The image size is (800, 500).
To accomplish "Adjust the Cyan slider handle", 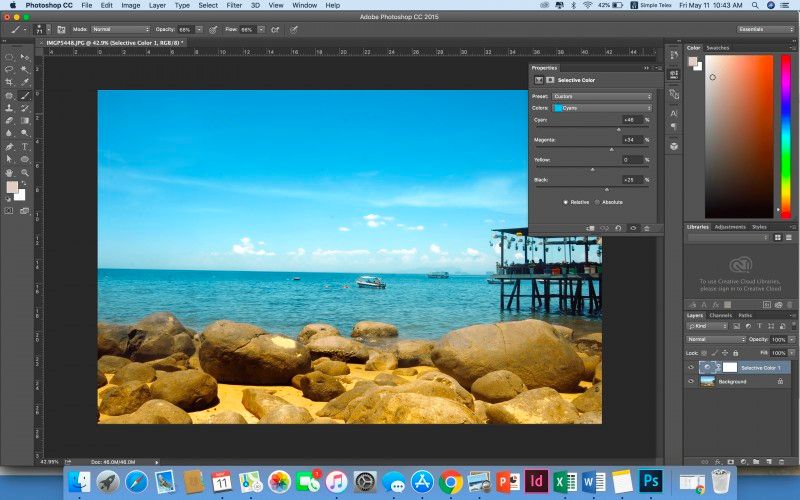I will tap(619, 130).
